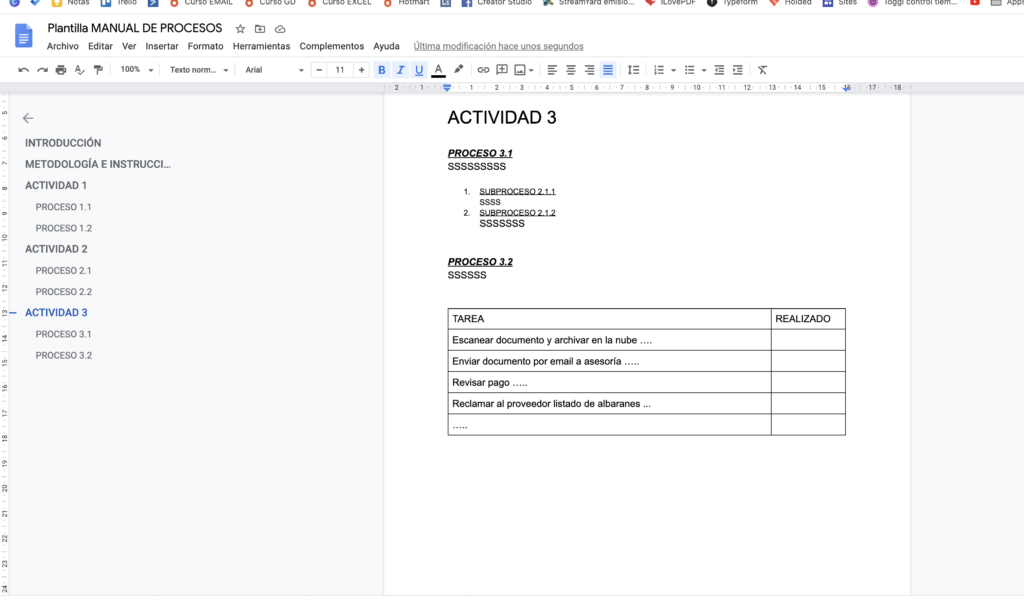Open Última modificación version history link
Viewport: 1024px width, 600px height.
[498, 46]
